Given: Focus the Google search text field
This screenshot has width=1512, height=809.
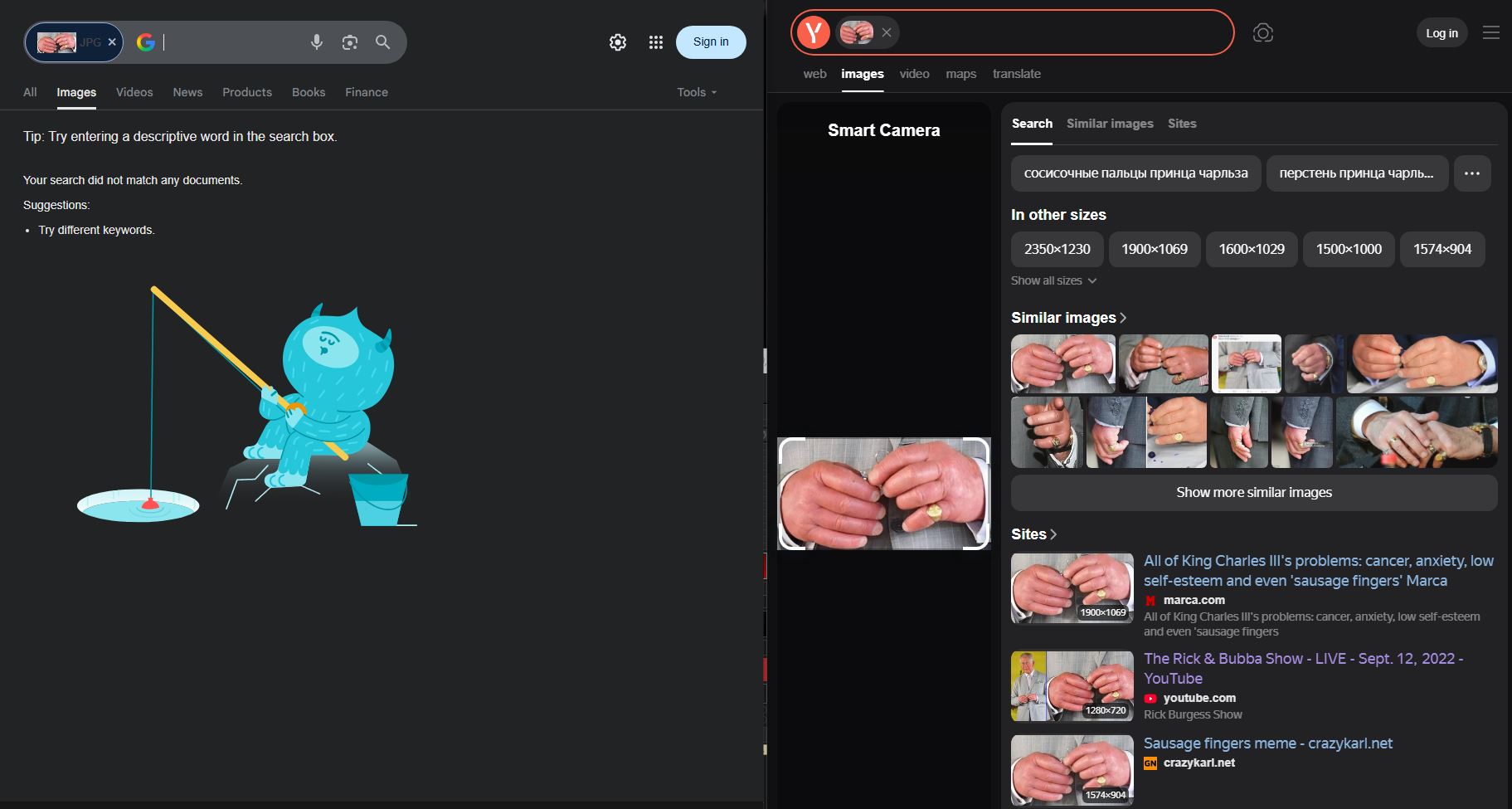Looking at the screenshot, I should coord(231,42).
